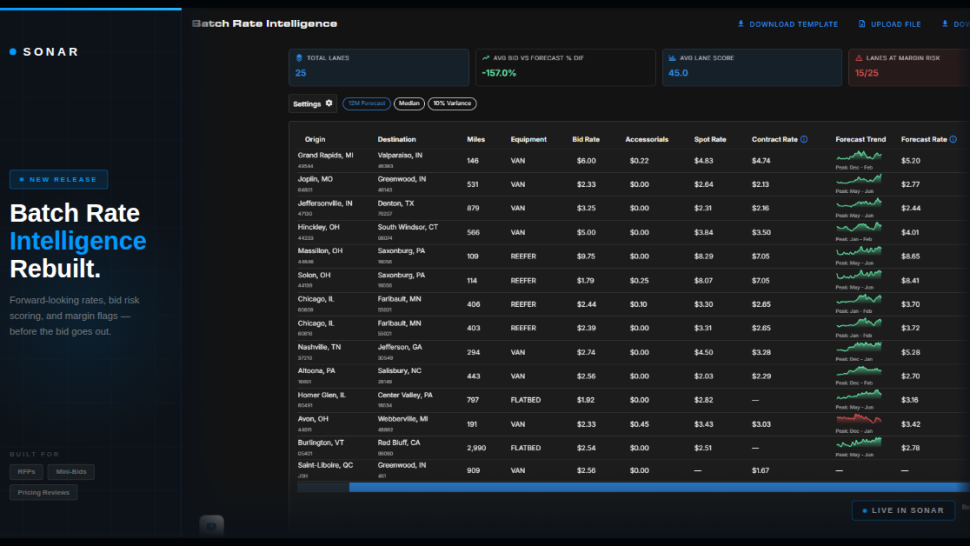Screen dimensions: 970x546
Task: Sort by the Spot Rate column header
Action: point(710,139)
